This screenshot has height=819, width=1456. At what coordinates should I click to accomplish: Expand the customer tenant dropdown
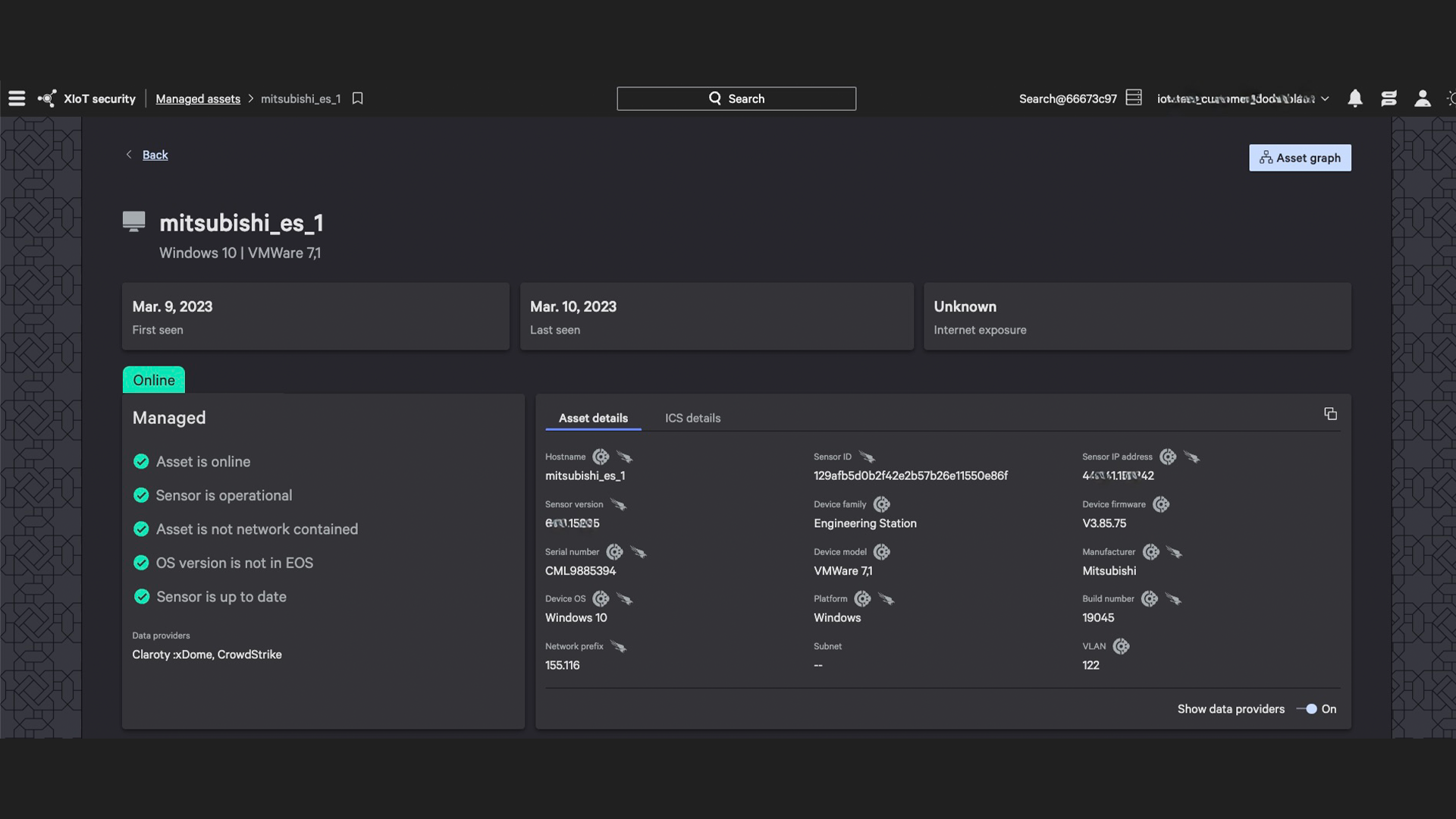1325,99
